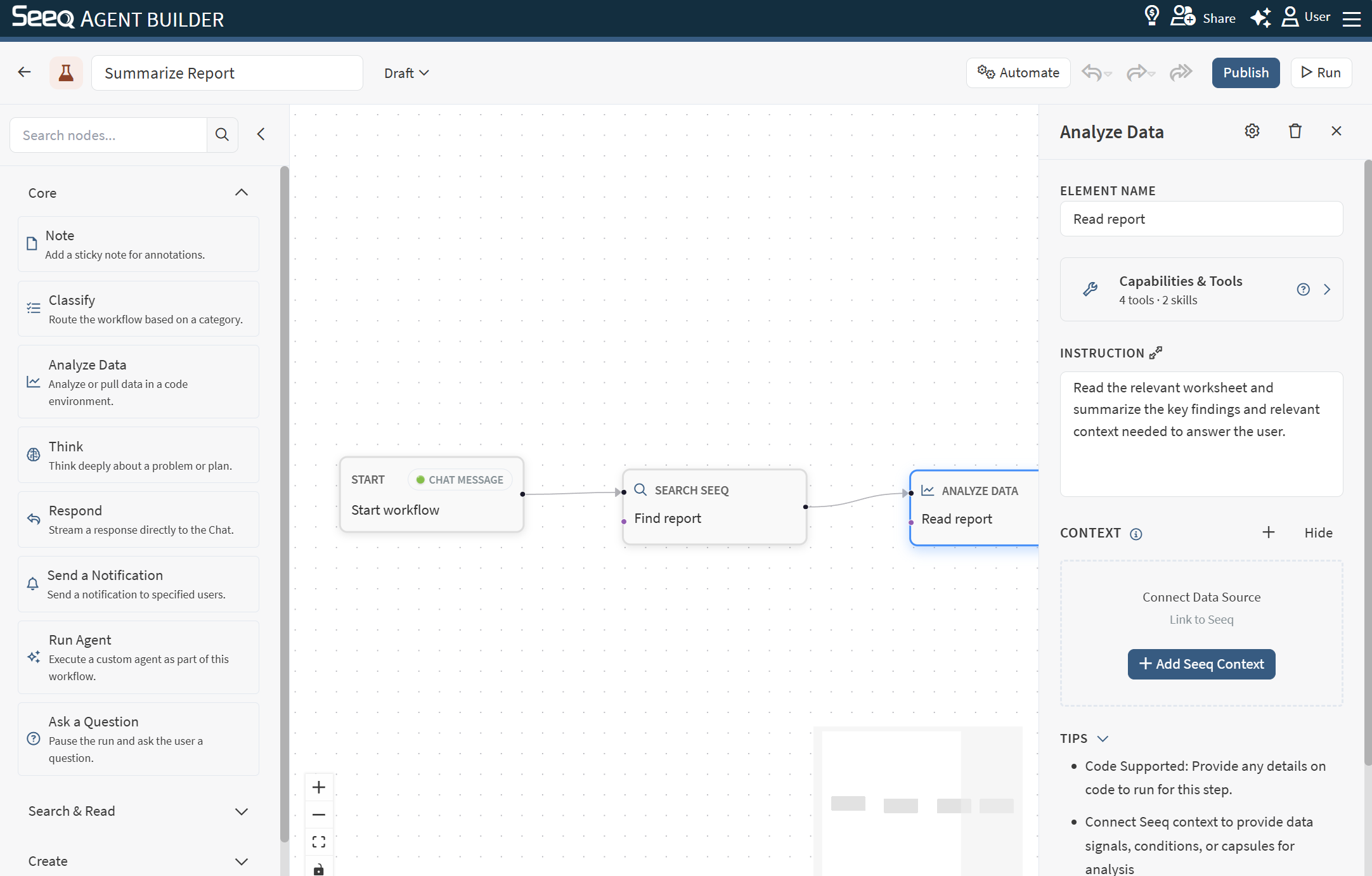
Task: Click the Analyze Data node chart icon
Action: 928,491
